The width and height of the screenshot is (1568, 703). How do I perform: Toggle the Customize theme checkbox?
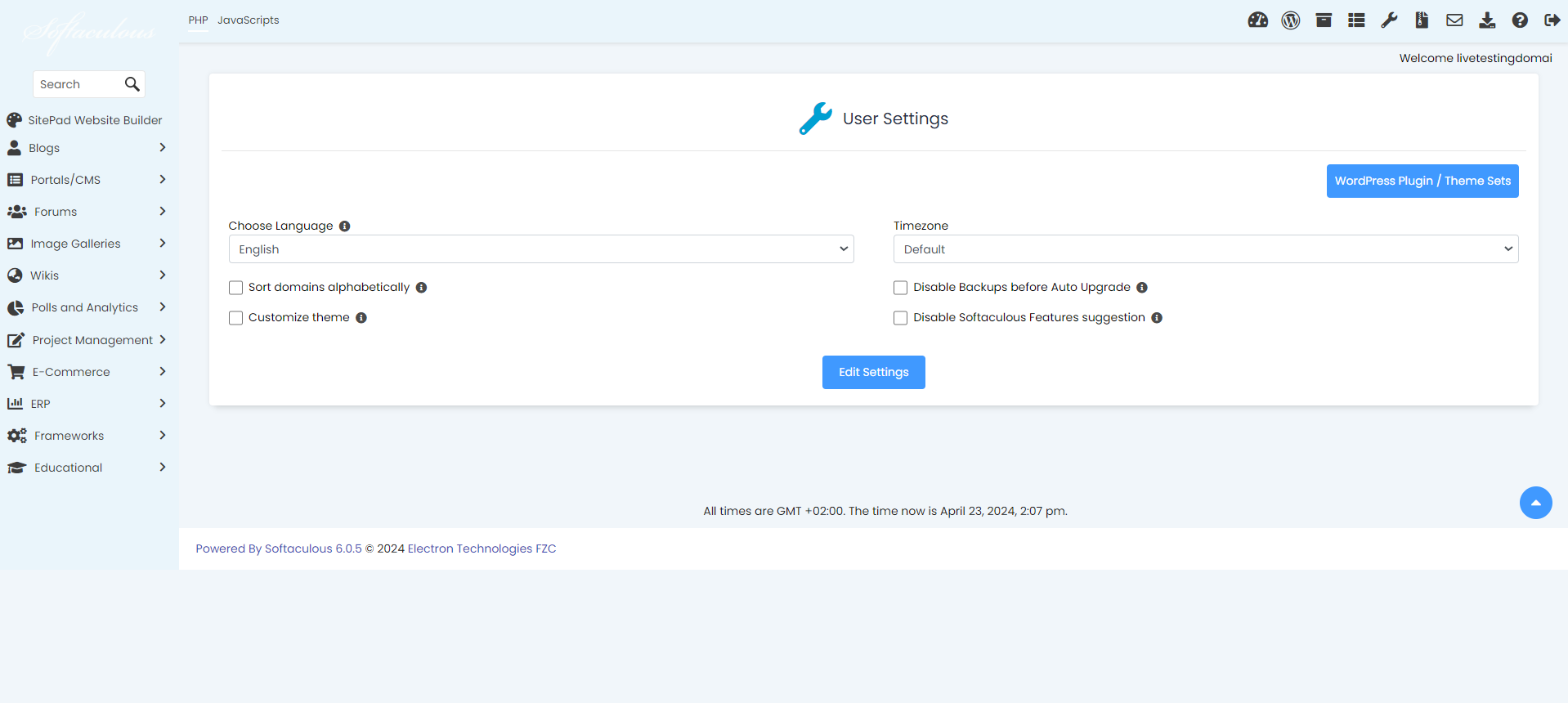[236, 318]
